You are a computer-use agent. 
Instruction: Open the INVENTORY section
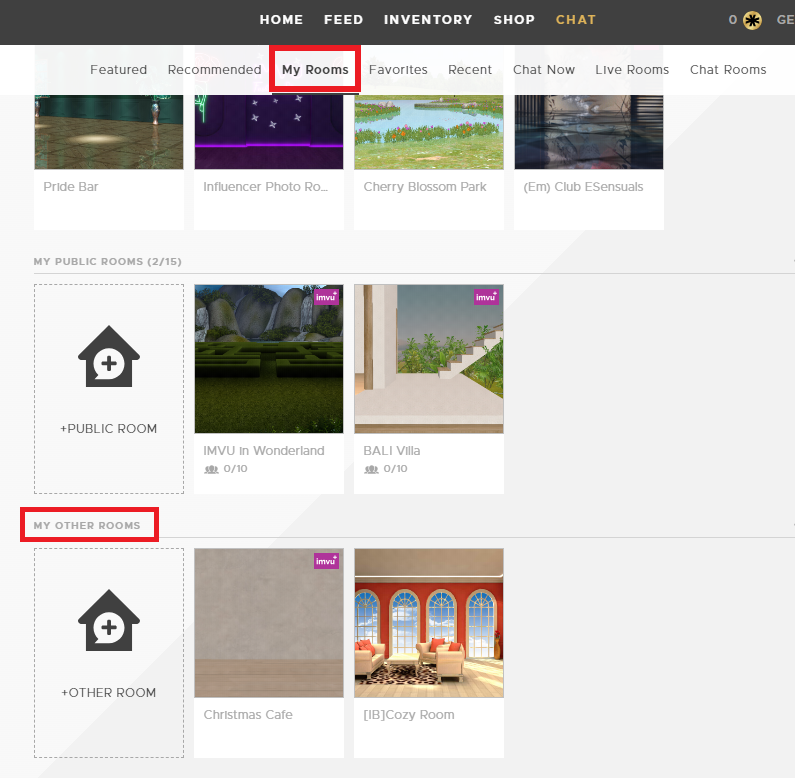(x=428, y=20)
